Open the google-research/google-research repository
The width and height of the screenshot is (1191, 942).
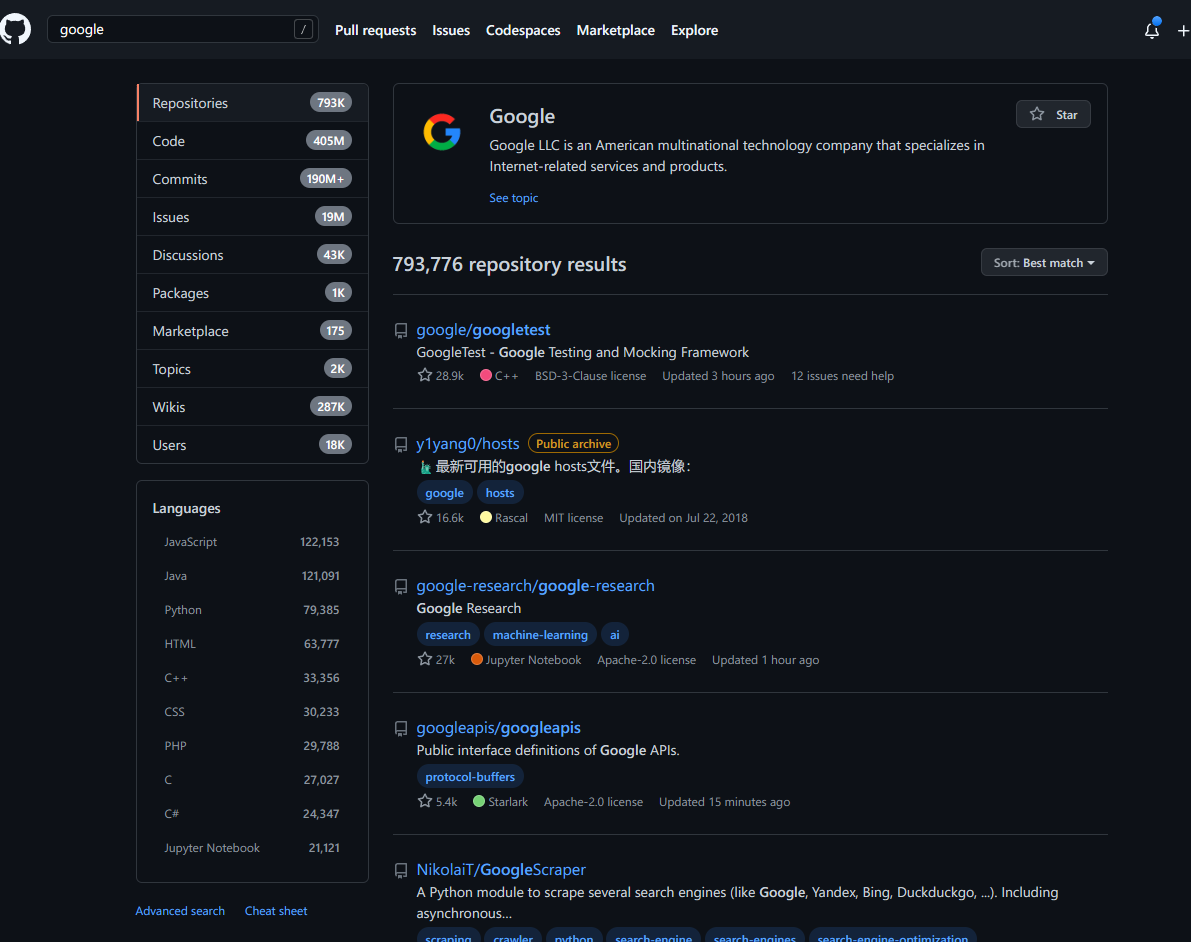(x=535, y=586)
